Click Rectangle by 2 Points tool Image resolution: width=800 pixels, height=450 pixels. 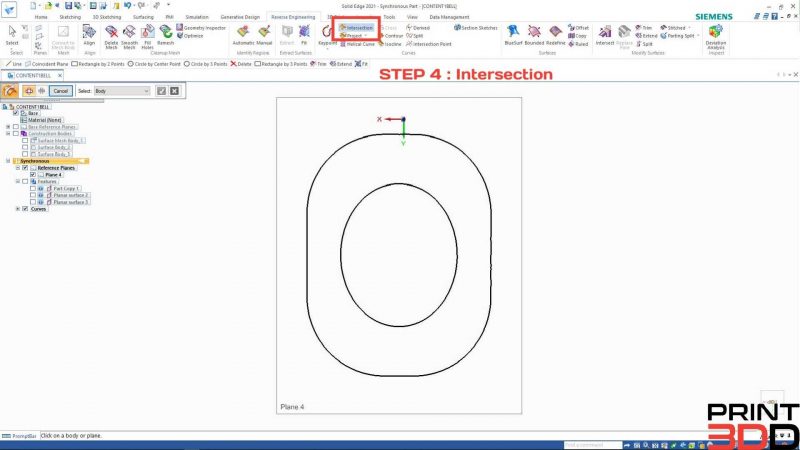(x=98, y=64)
